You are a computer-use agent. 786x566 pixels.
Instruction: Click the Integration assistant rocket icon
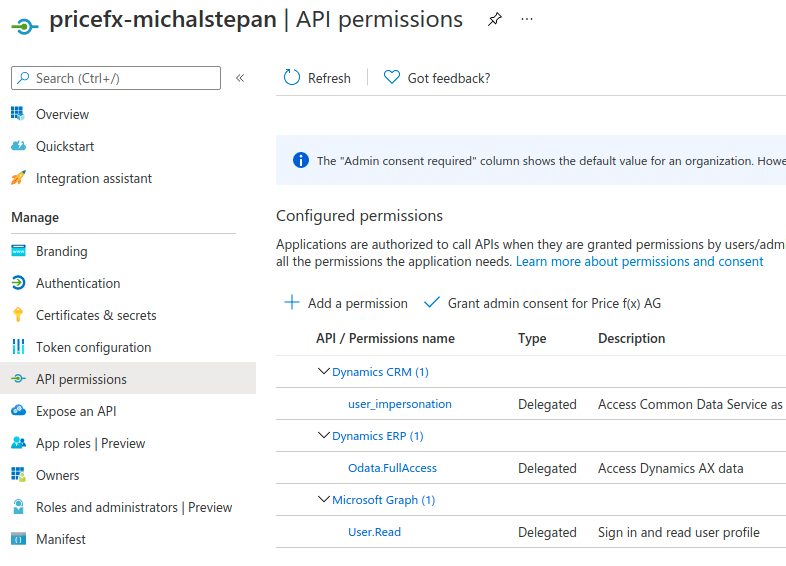(x=18, y=177)
